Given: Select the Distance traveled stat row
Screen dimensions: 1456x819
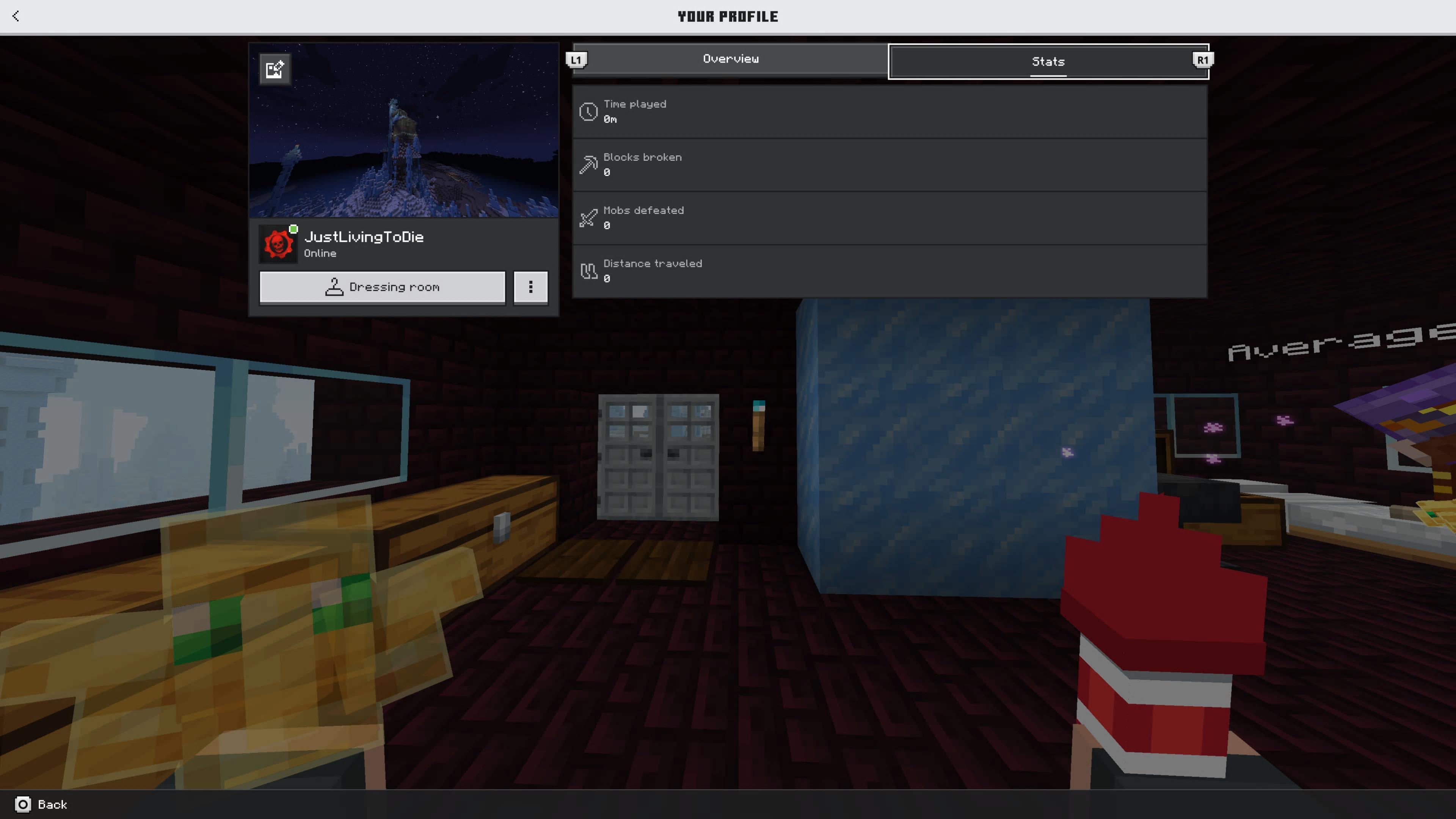Looking at the screenshot, I should pyautogui.click(x=890, y=271).
